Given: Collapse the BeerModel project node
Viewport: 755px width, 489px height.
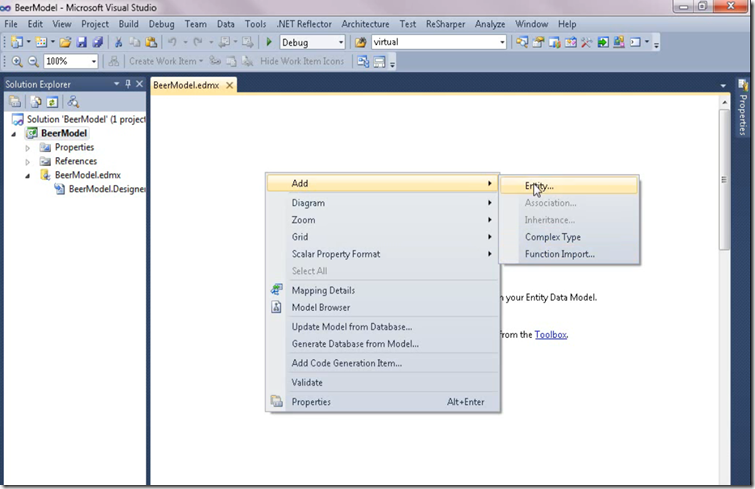Looking at the screenshot, I should (14, 134).
